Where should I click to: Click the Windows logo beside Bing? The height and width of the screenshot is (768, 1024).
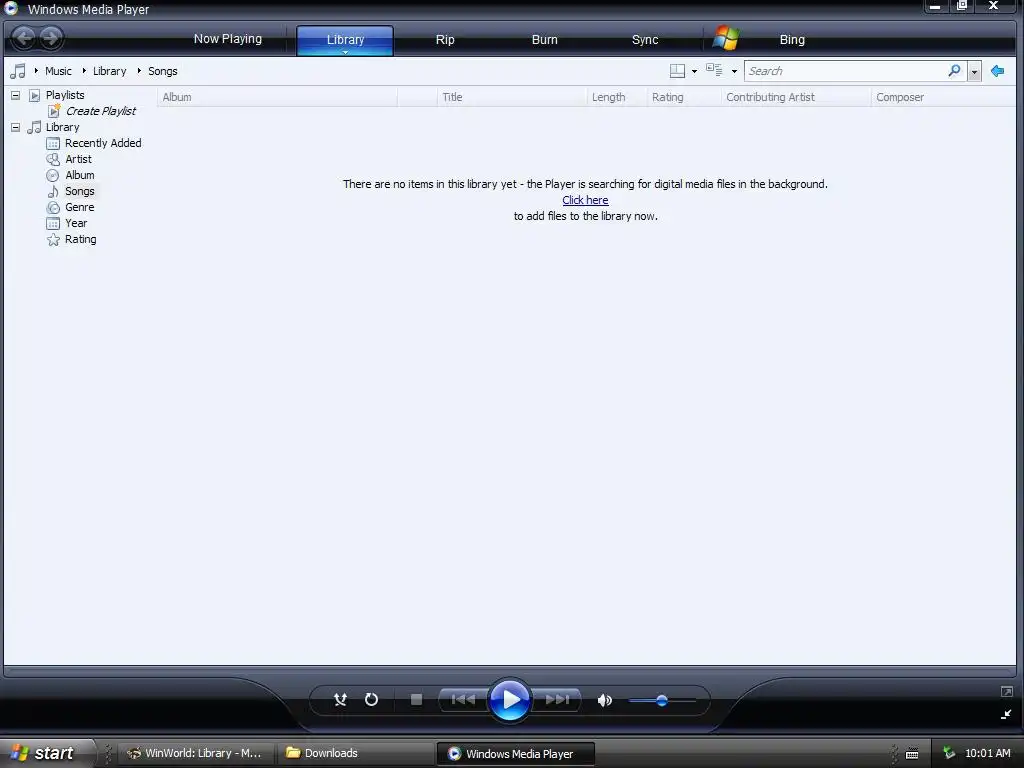click(726, 39)
